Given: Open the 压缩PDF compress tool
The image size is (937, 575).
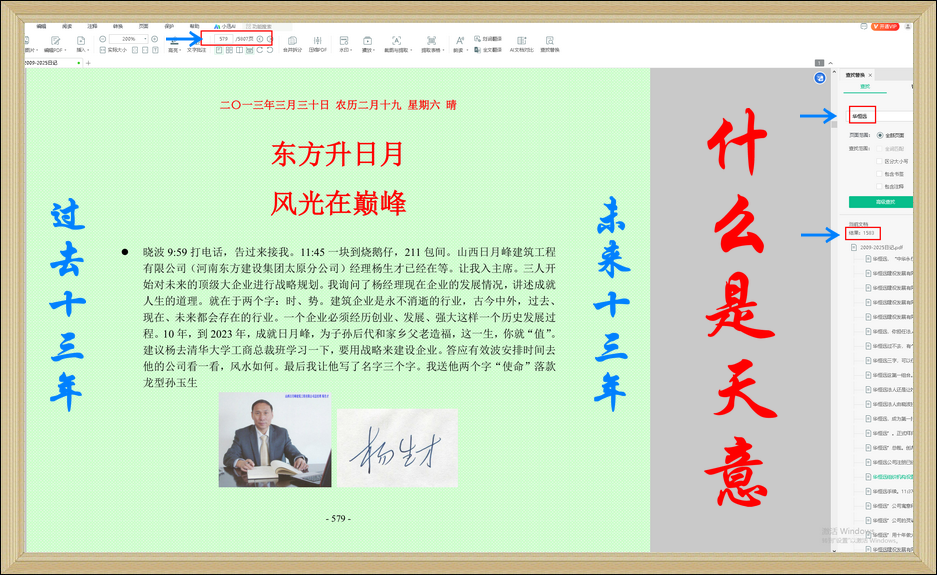Looking at the screenshot, I should [x=318, y=43].
